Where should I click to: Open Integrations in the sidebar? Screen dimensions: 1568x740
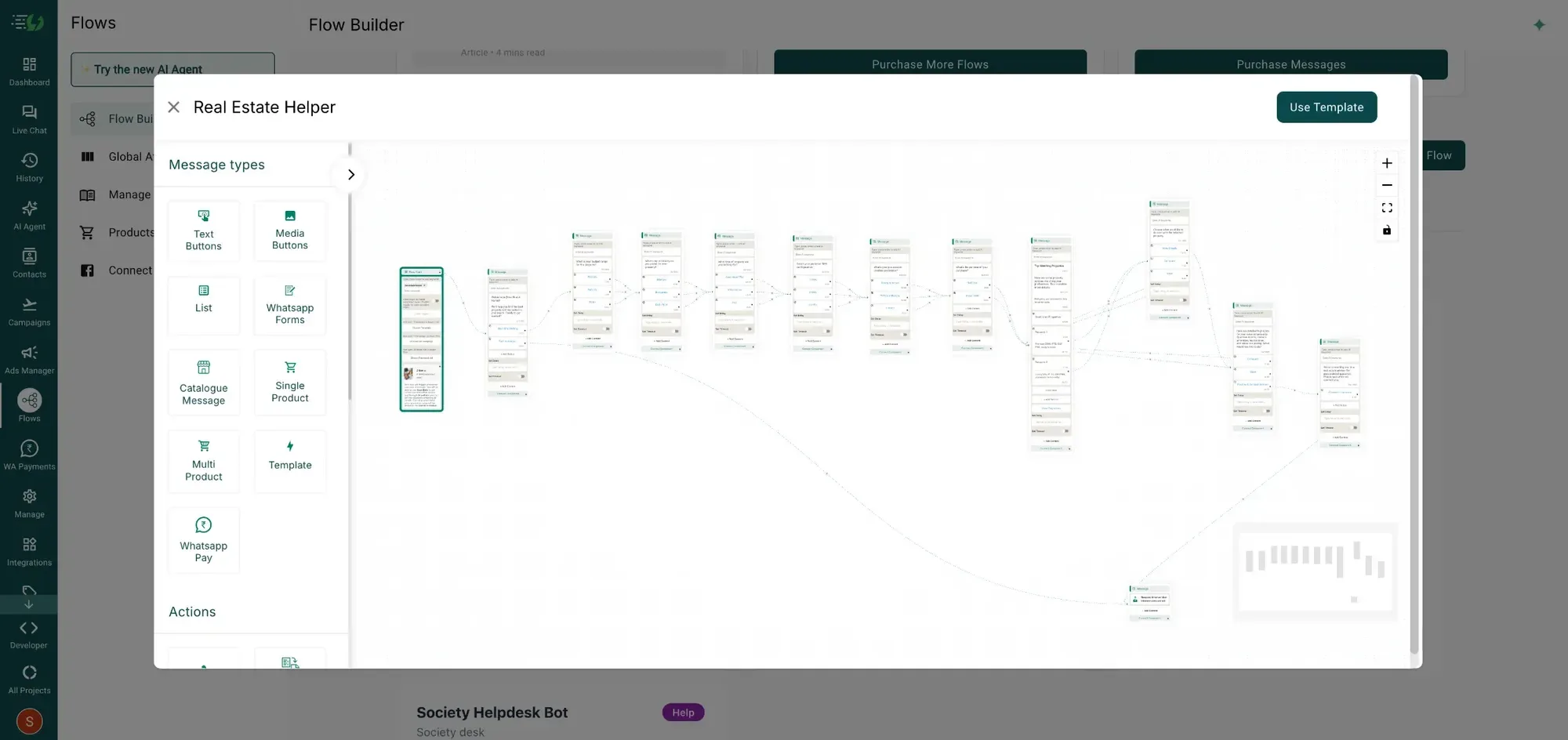[29, 551]
